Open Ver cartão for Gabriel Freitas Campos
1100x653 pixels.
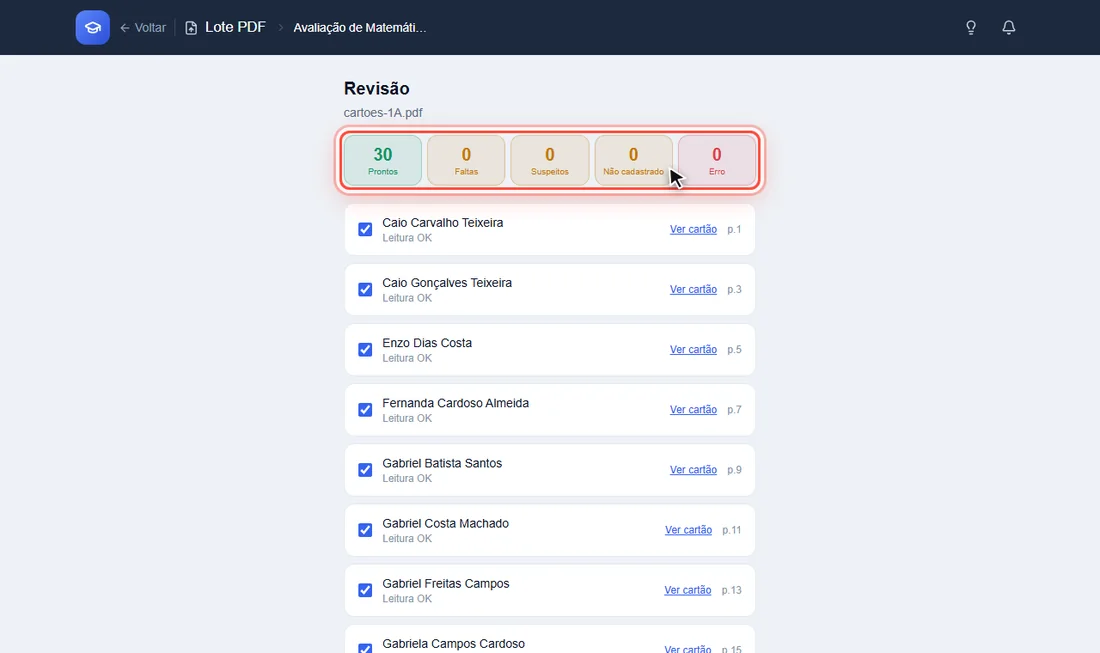pyautogui.click(x=688, y=591)
